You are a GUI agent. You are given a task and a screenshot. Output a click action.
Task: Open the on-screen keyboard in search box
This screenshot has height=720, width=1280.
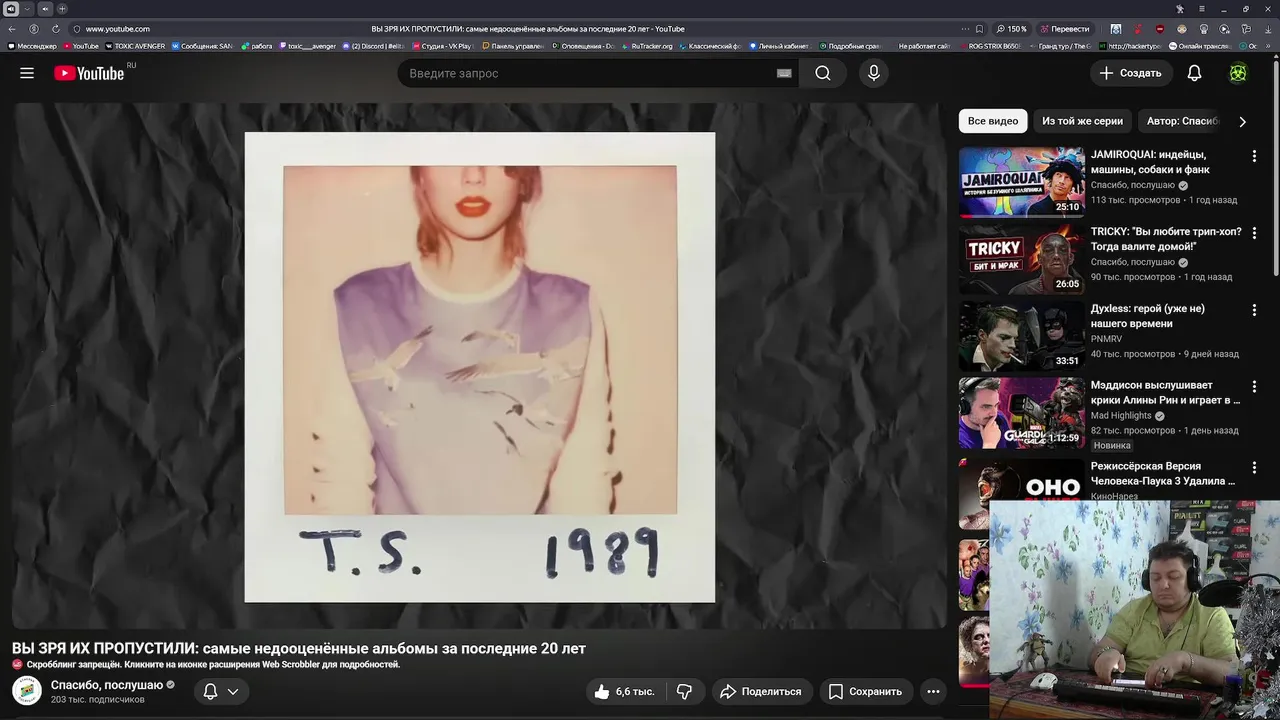(x=784, y=73)
